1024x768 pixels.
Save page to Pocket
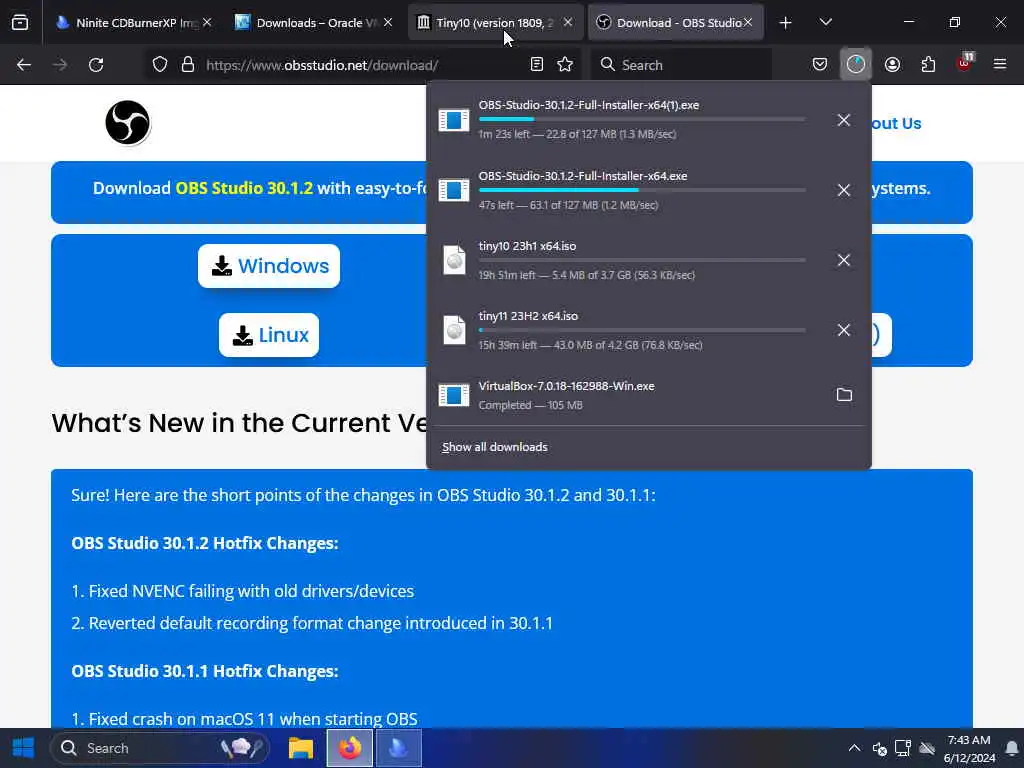click(820, 65)
